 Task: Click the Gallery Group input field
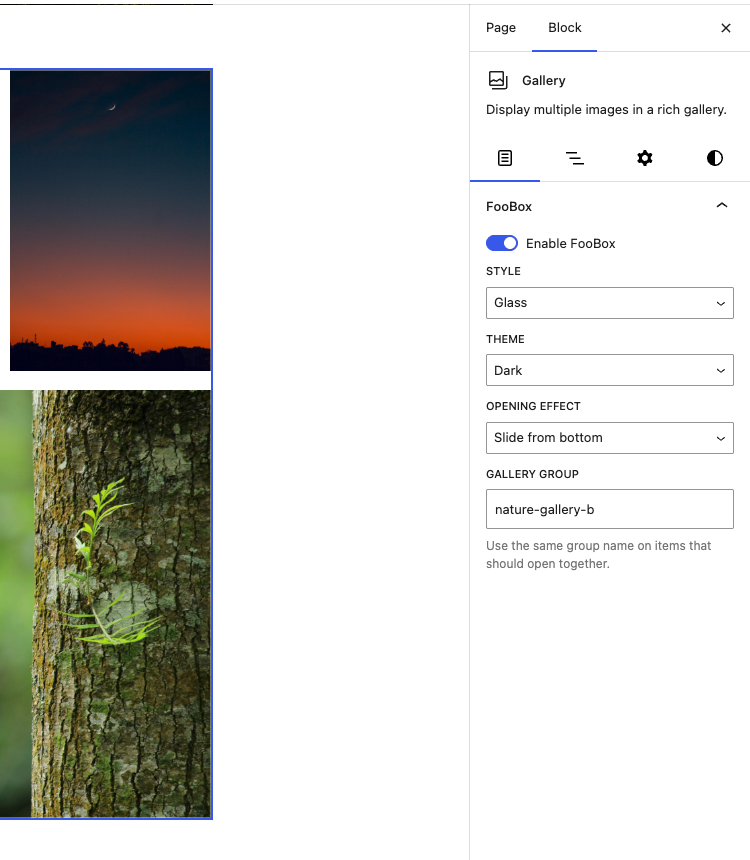click(610, 509)
